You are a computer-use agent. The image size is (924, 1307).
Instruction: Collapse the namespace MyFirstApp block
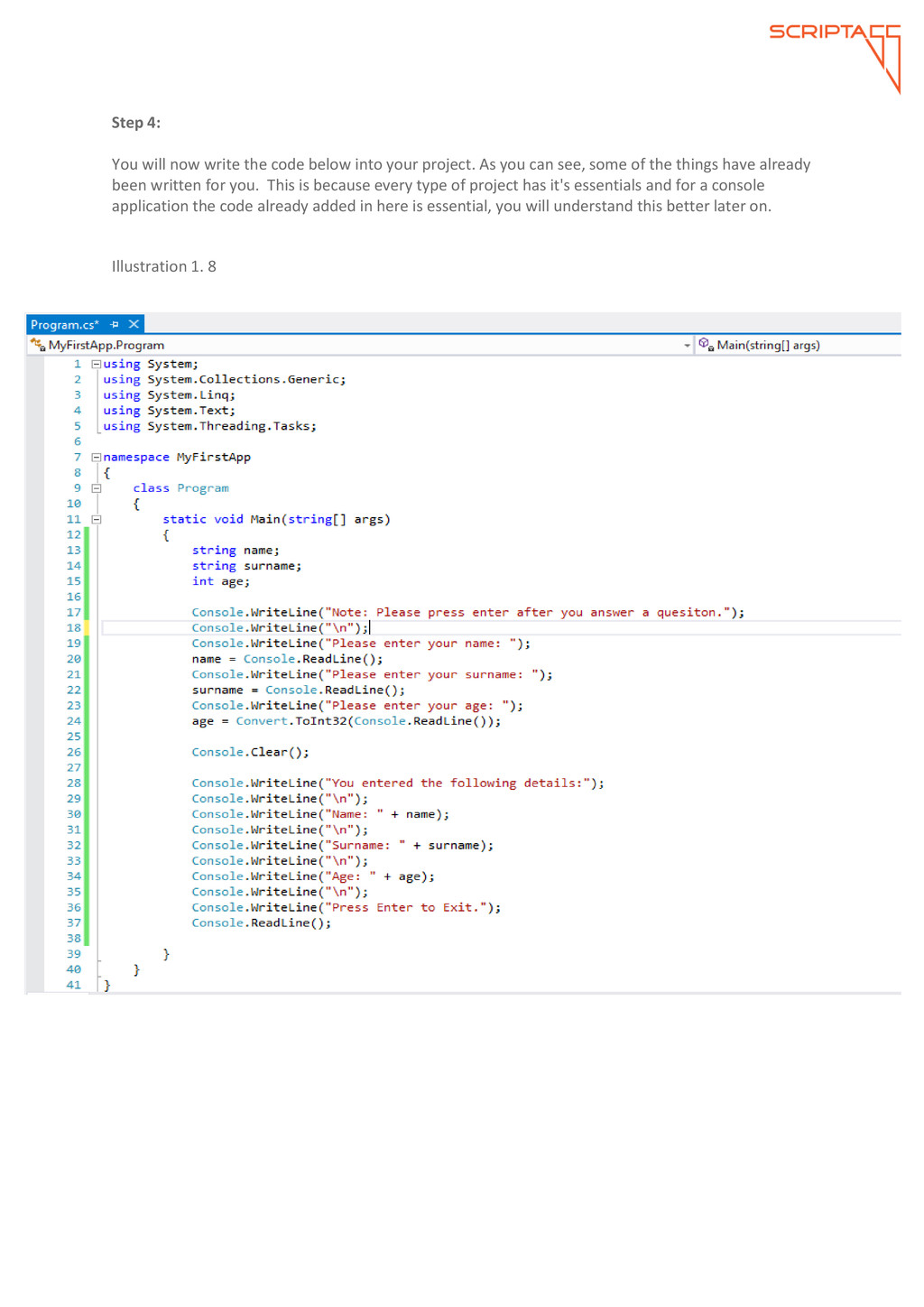click(96, 458)
